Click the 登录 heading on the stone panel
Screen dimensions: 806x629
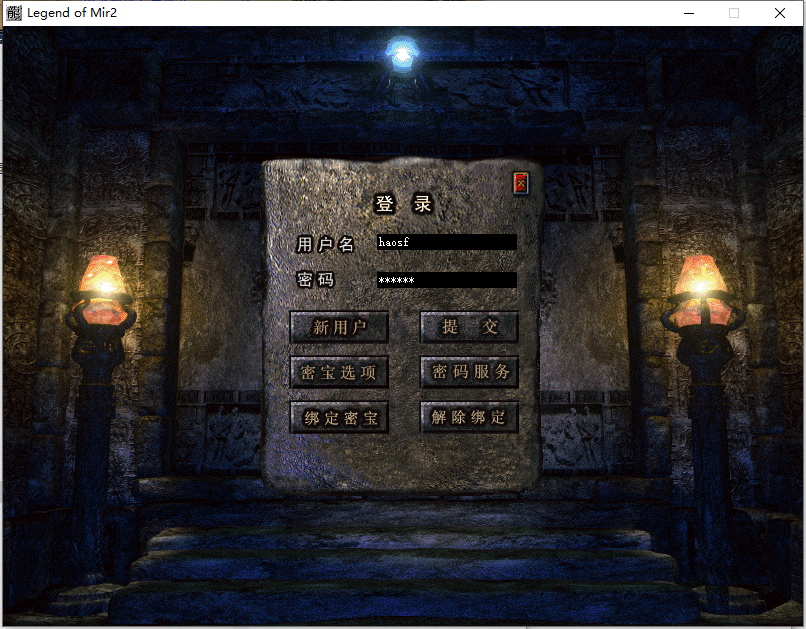coord(405,204)
